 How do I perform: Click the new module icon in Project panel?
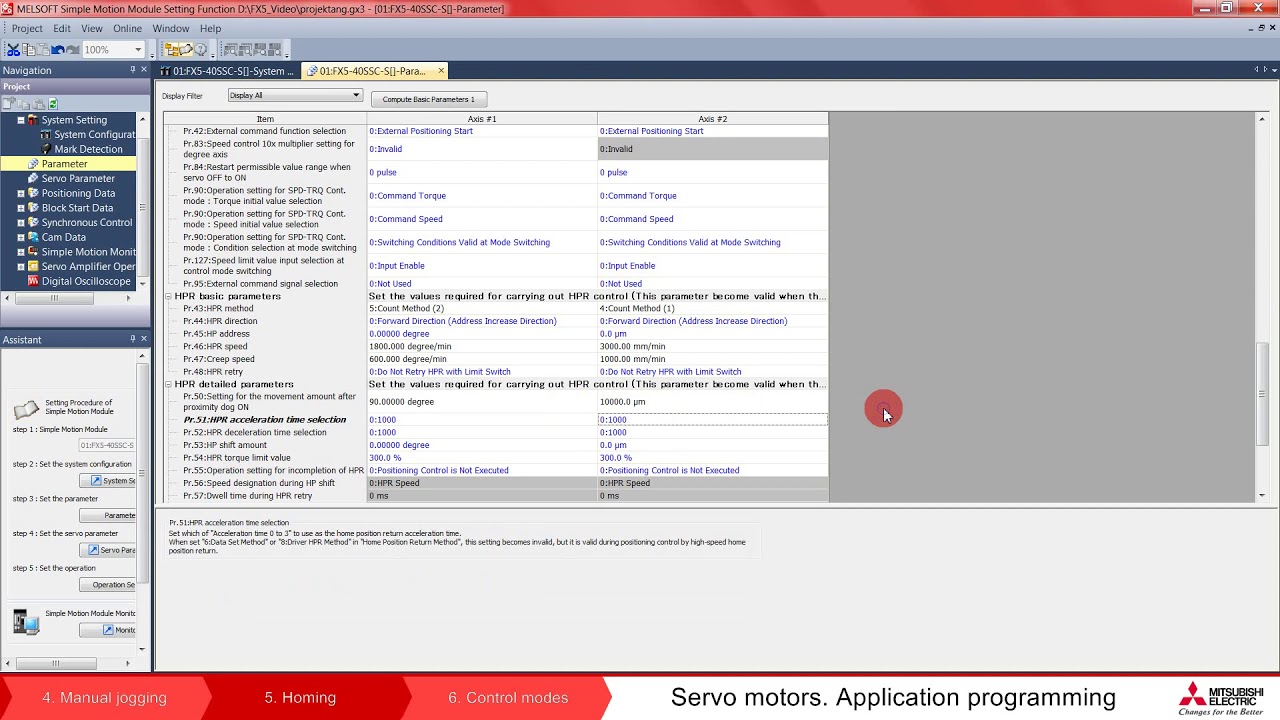(x=9, y=103)
